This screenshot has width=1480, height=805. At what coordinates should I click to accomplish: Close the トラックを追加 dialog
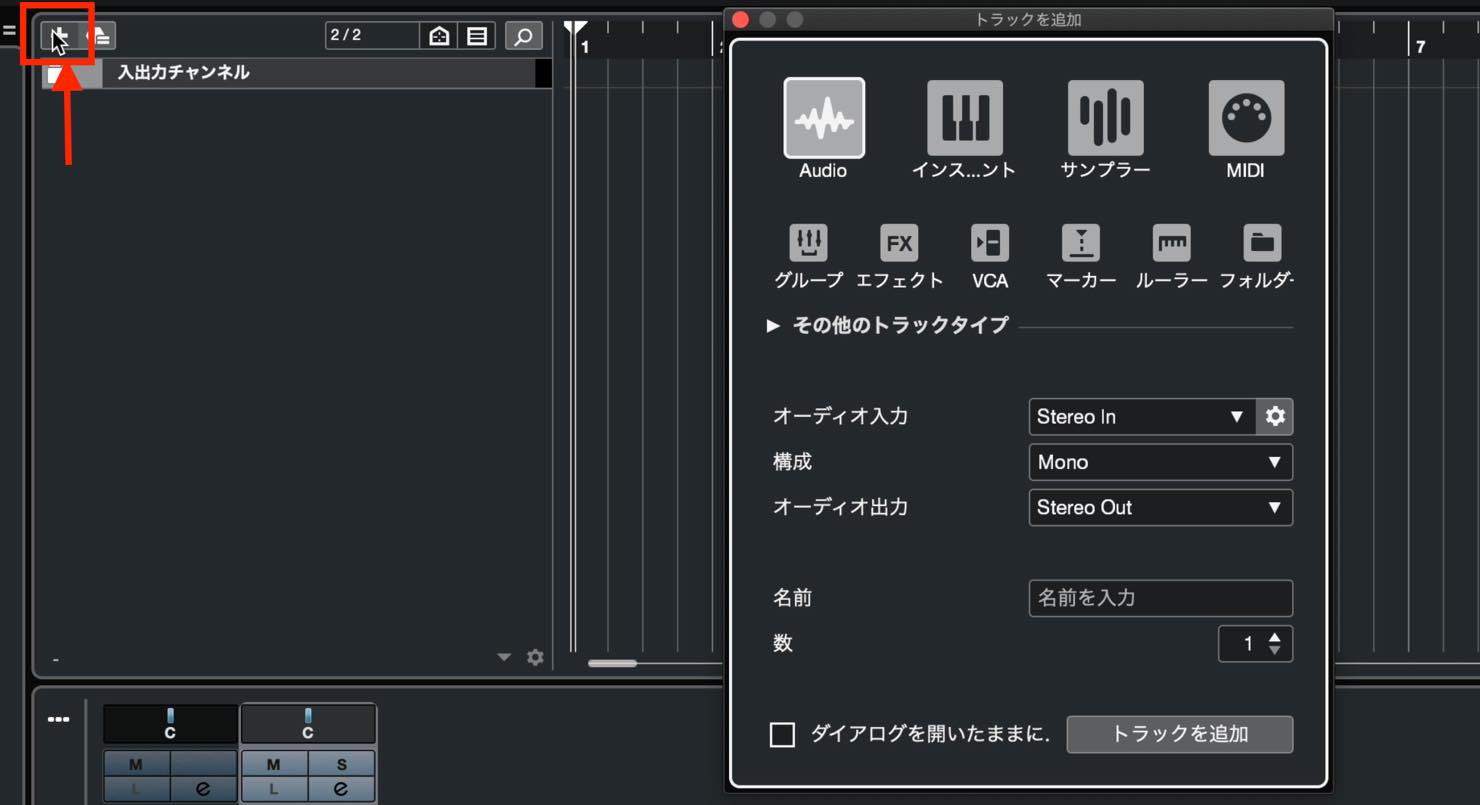(x=740, y=19)
